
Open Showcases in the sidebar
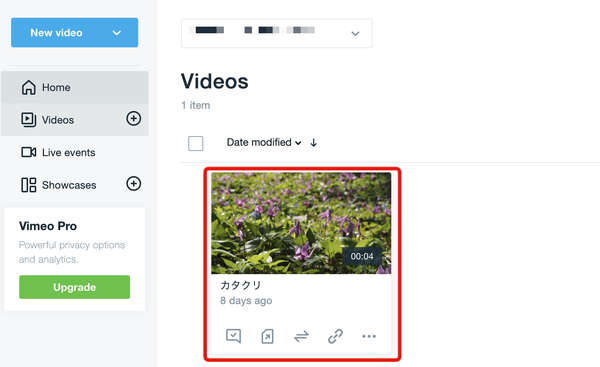pyautogui.click(x=75, y=185)
